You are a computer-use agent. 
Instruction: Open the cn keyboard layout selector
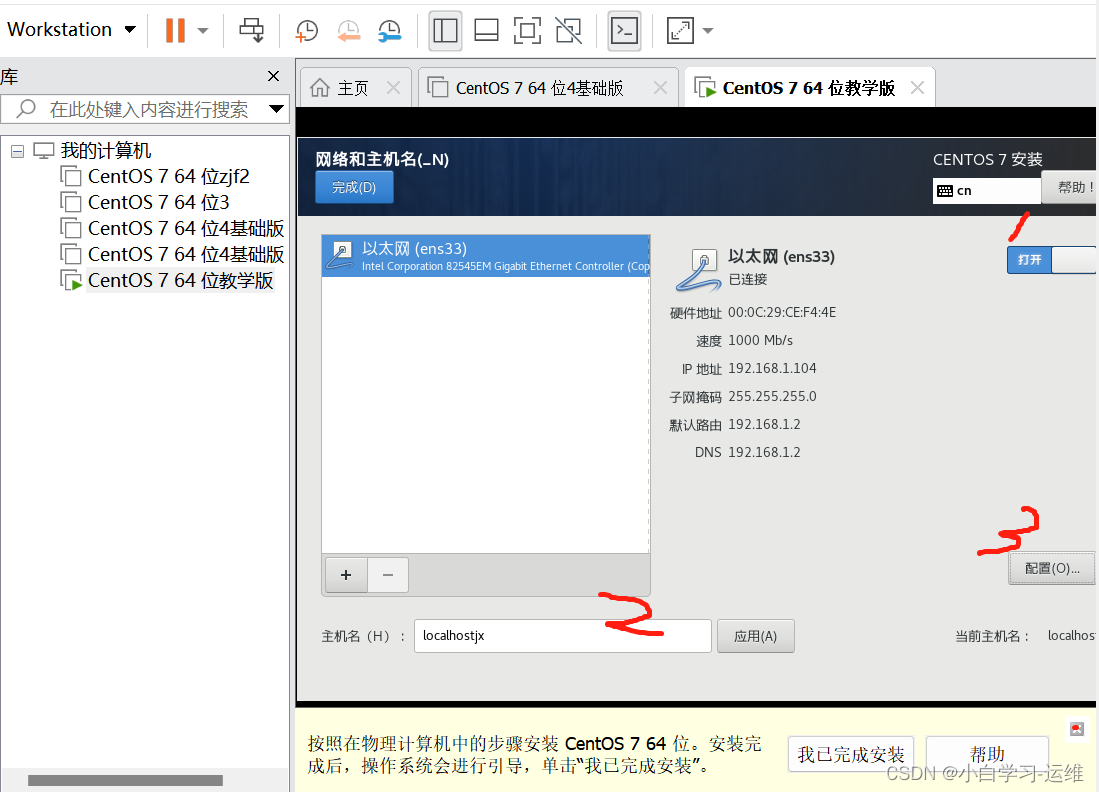coord(986,191)
